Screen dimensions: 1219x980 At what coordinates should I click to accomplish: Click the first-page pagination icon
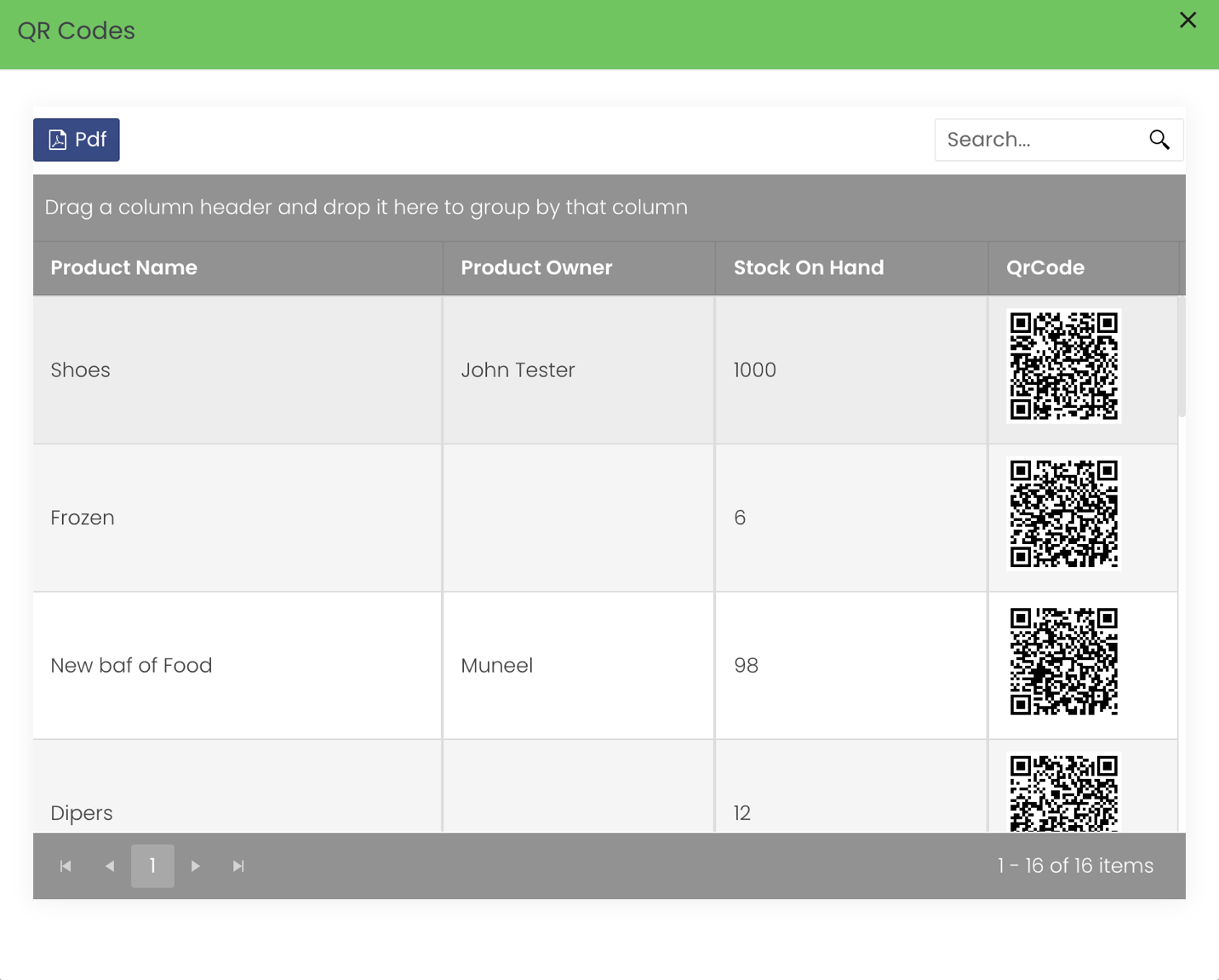tap(66, 865)
